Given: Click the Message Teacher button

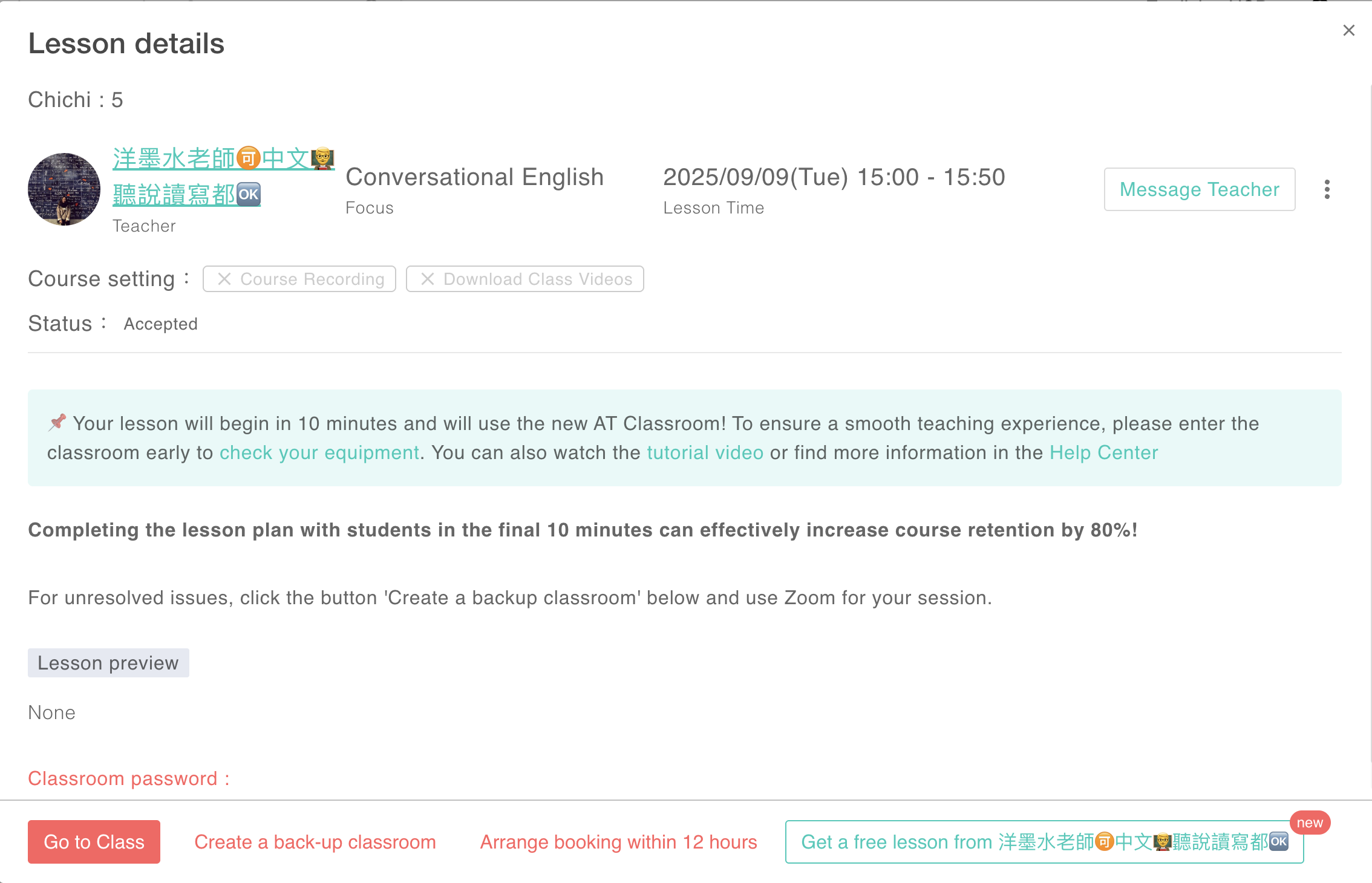Looking at the screenshot, I should [x=1199, y=189].
